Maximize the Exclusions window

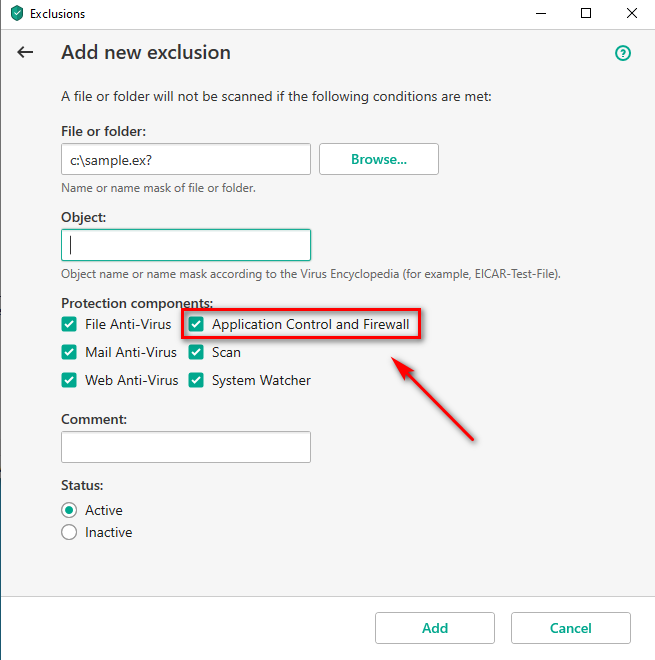pyautogui.click(x=586, y=13)
